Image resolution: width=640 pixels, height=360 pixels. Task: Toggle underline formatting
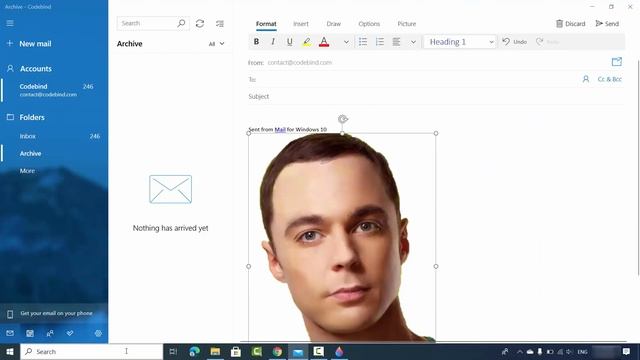tap(290, 42)
